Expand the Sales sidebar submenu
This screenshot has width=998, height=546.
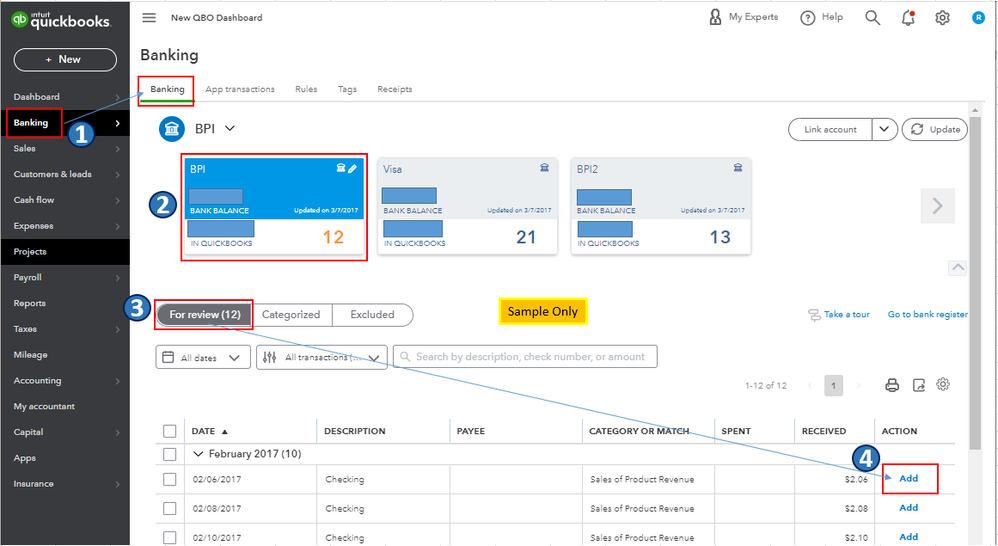tap(118, 149)
